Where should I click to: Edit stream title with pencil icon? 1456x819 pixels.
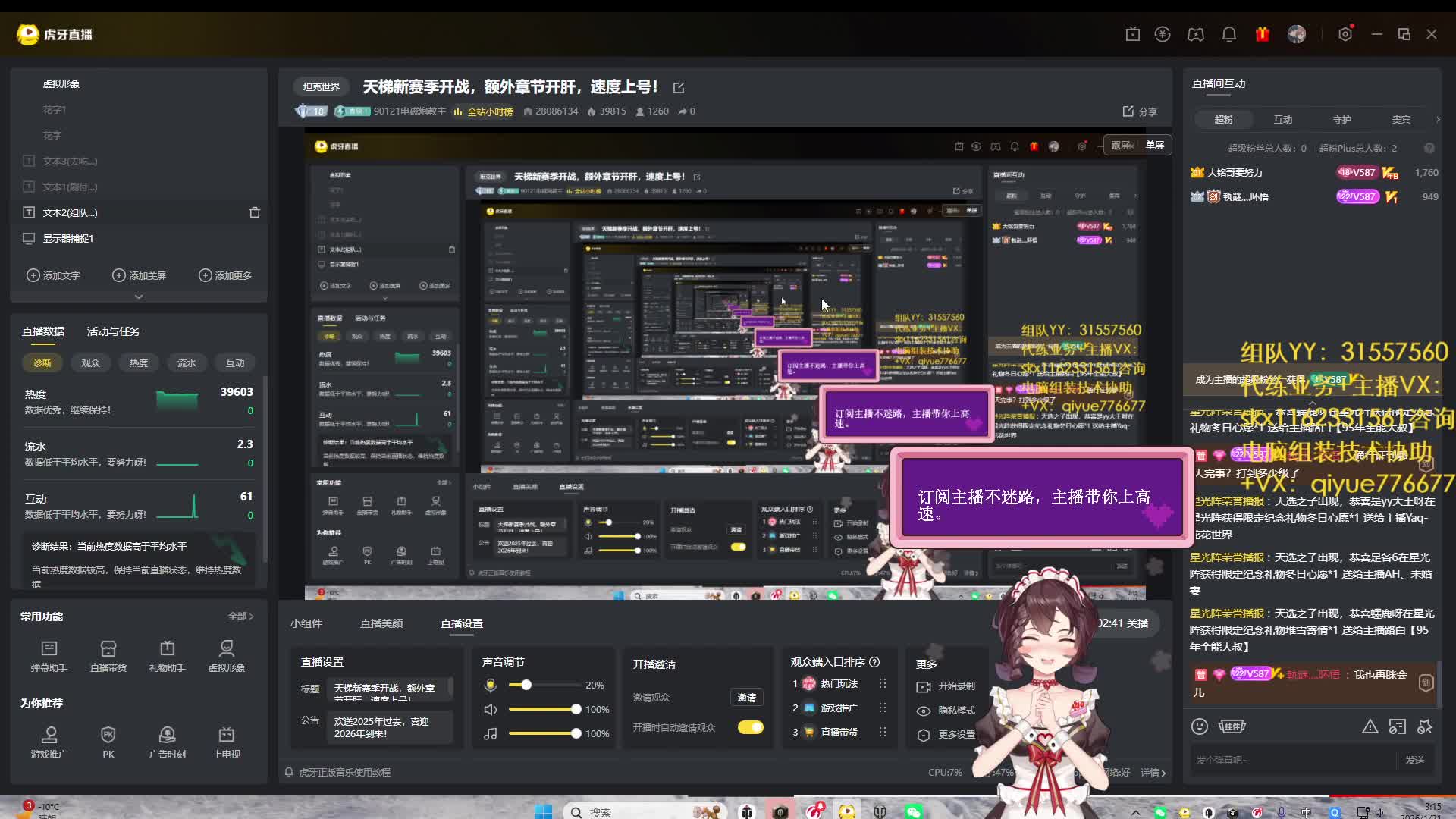679,88
